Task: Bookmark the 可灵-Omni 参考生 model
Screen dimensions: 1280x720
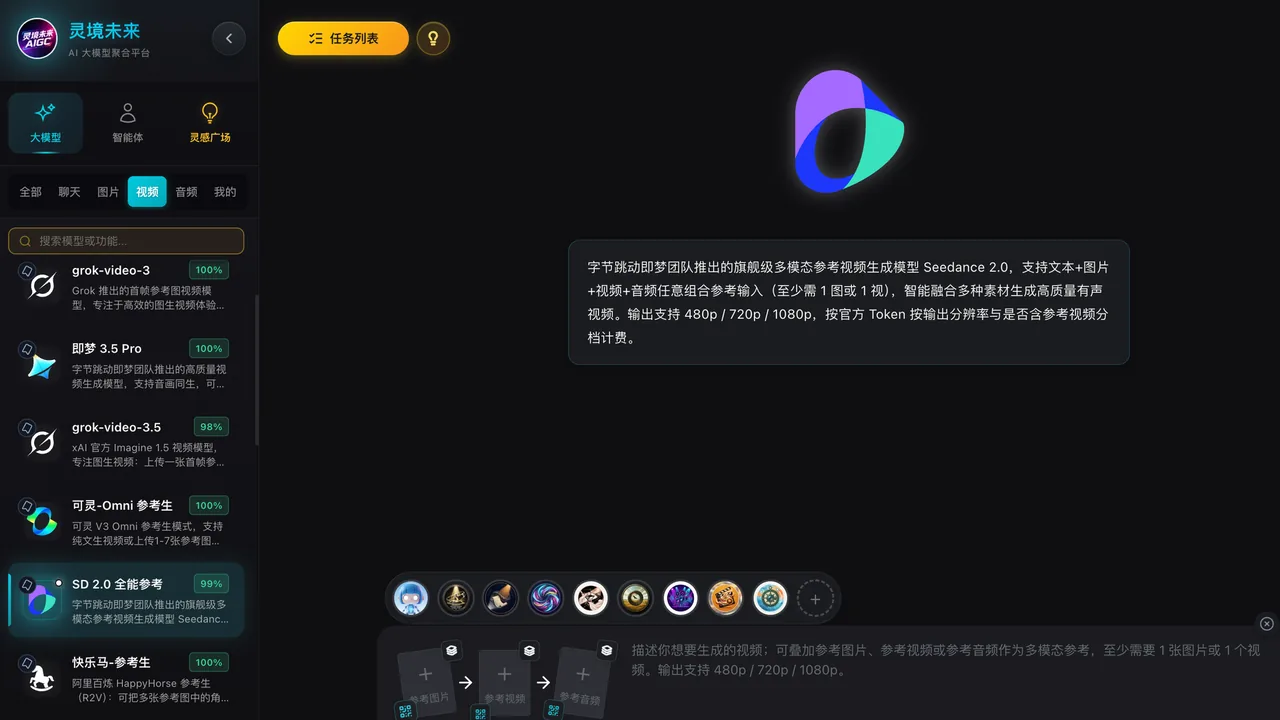Action: coord(27,506)
